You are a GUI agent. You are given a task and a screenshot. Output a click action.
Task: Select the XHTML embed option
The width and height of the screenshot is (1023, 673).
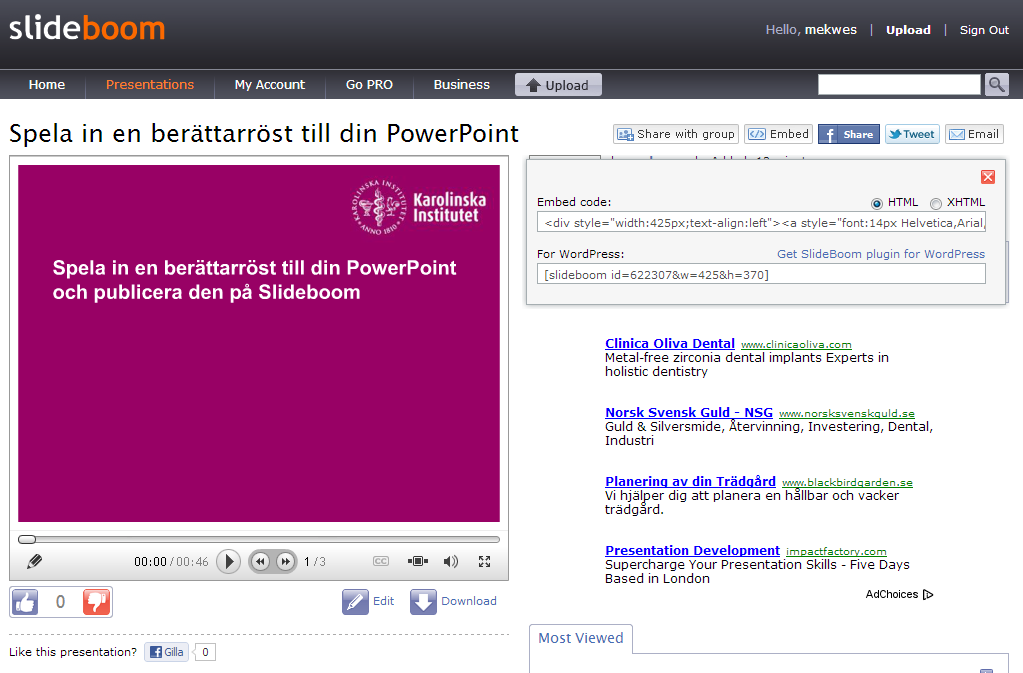click(x=936, y=203)
